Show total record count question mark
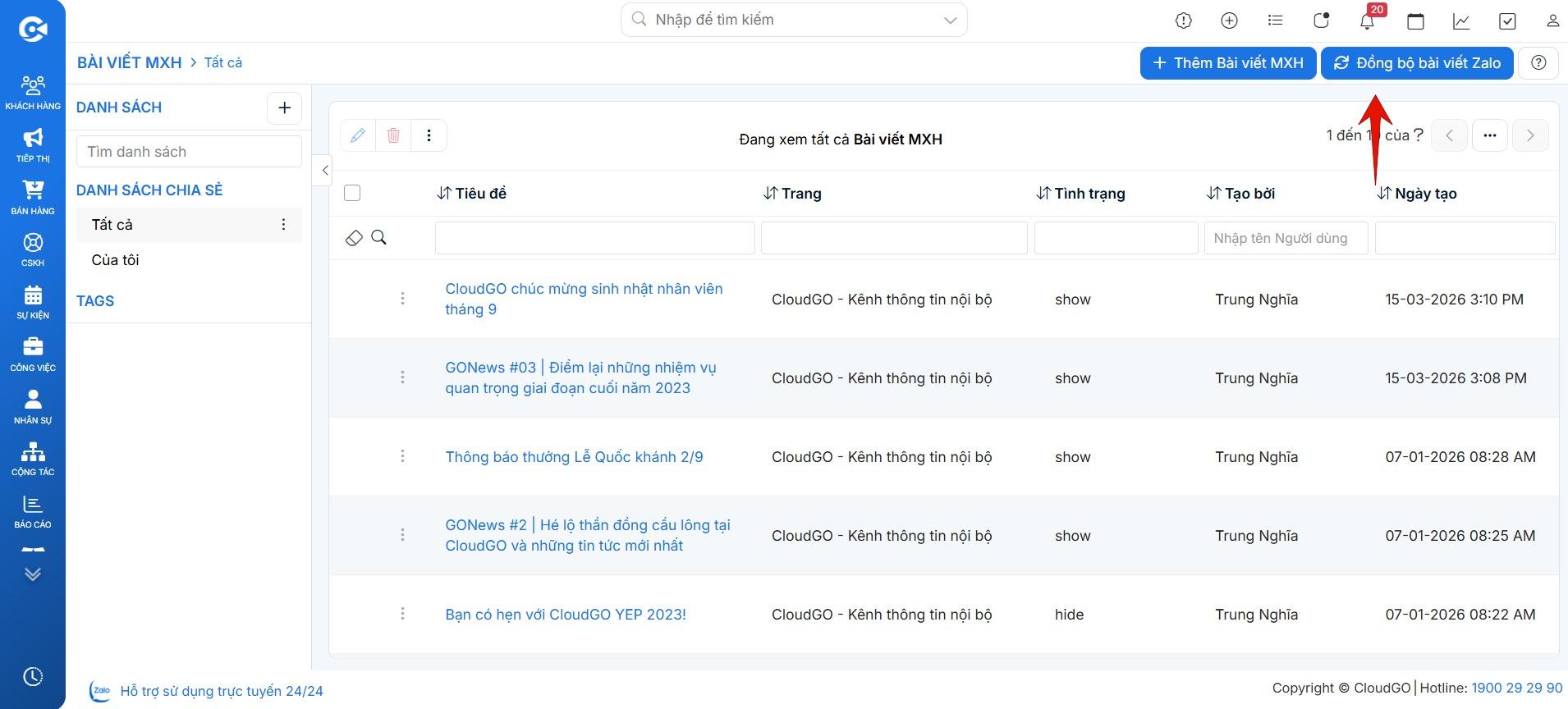The width and height of the screenshot is (1568, 709). pos(1418,135)
